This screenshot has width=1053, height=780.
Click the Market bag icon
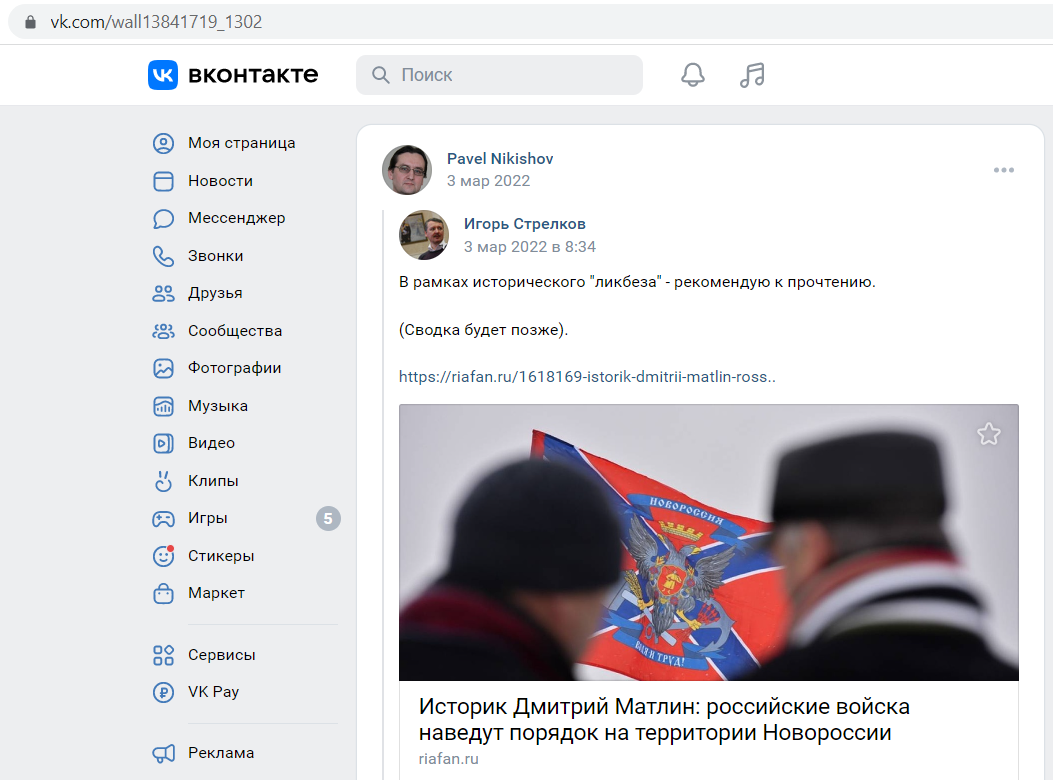tap(163, 593)
